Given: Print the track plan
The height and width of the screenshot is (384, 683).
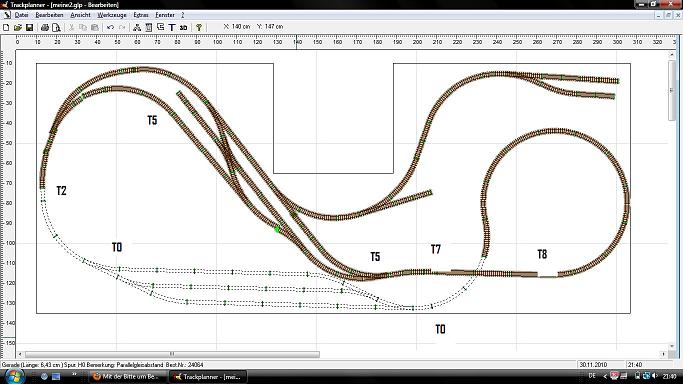Looking at the screenshot, I should pos(44,27).
